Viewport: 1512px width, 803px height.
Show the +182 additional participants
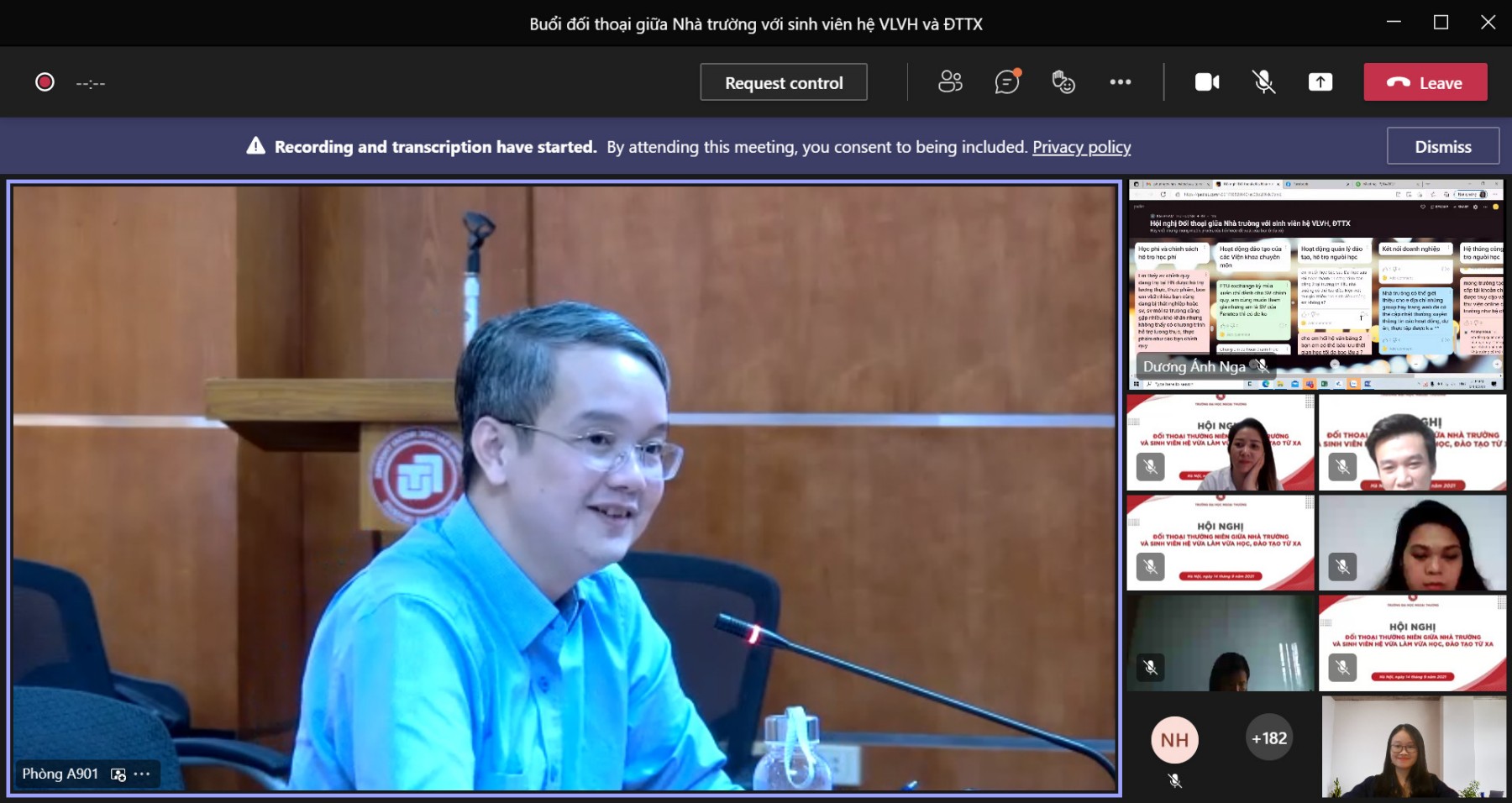coord(1268,738)
